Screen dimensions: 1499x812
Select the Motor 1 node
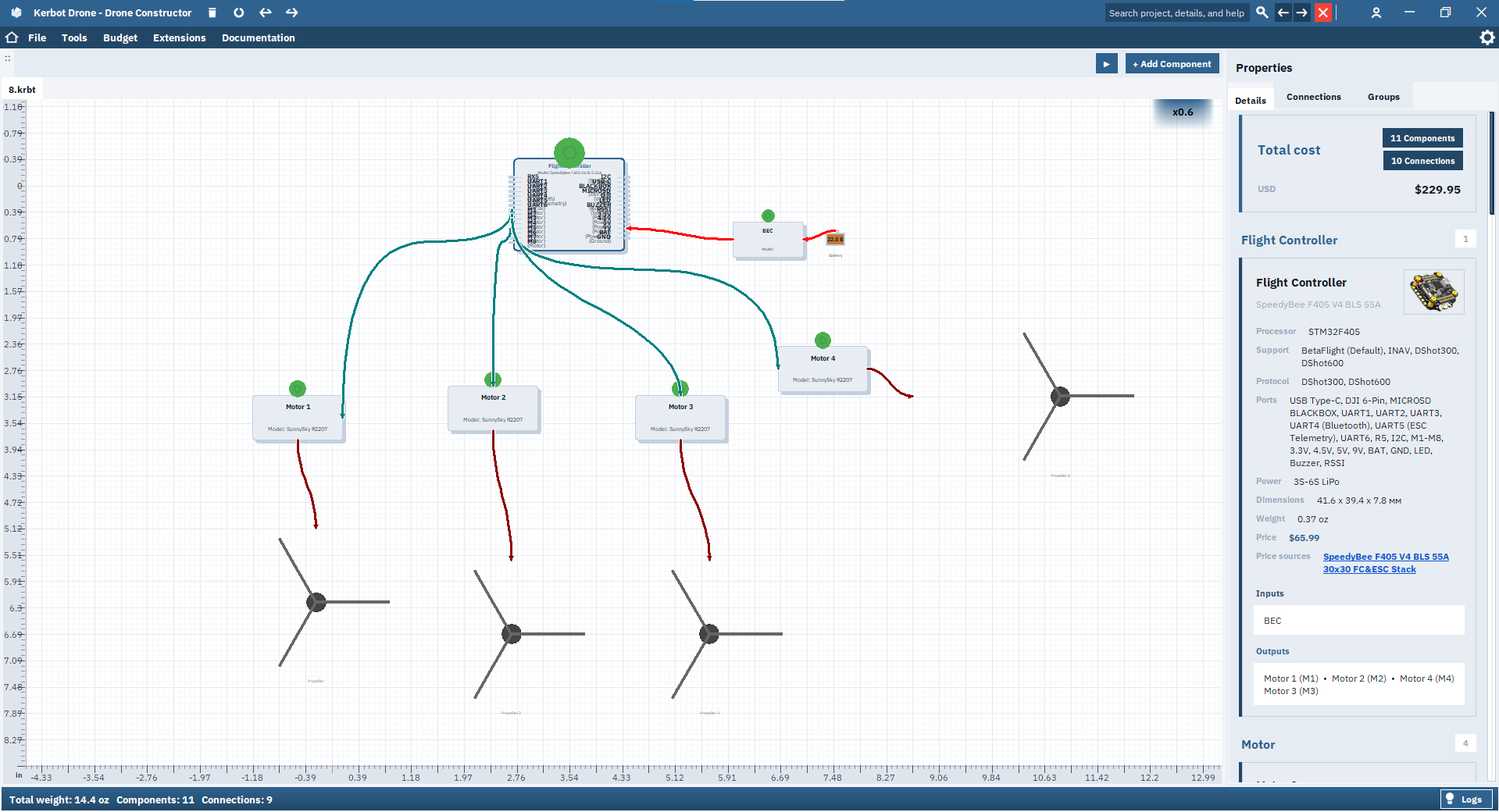tap(298, 418)
